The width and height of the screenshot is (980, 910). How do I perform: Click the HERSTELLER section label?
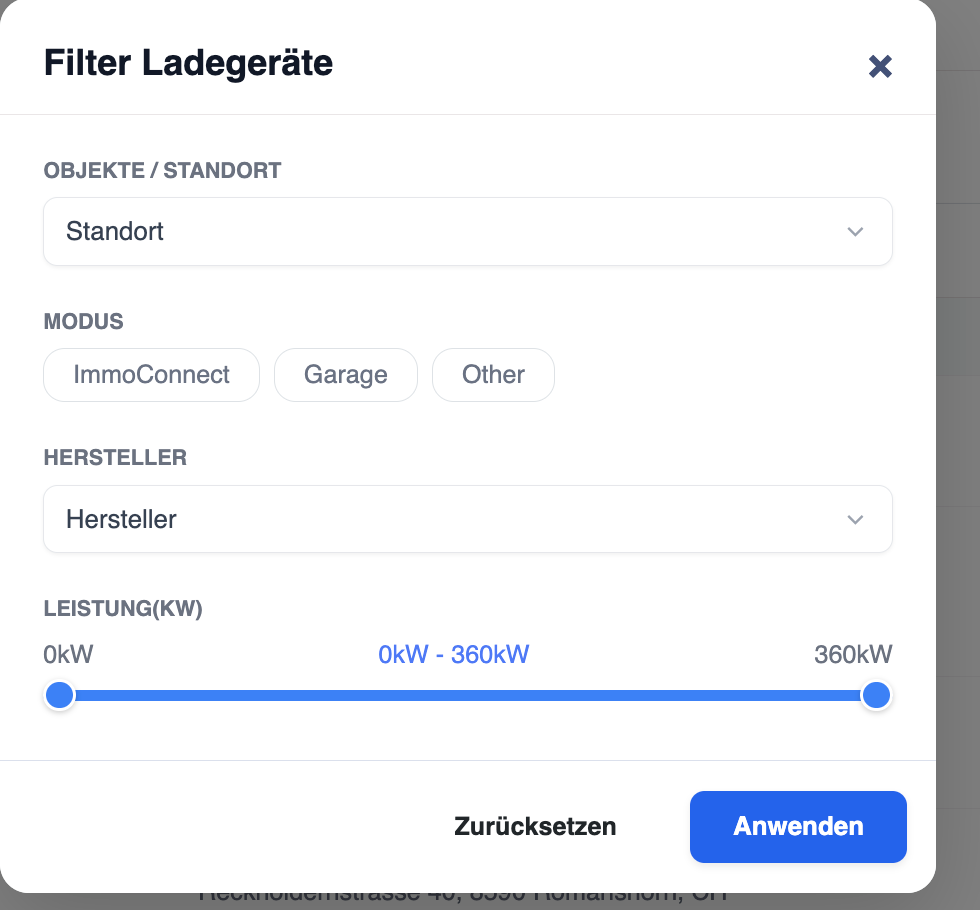[115, 458]
